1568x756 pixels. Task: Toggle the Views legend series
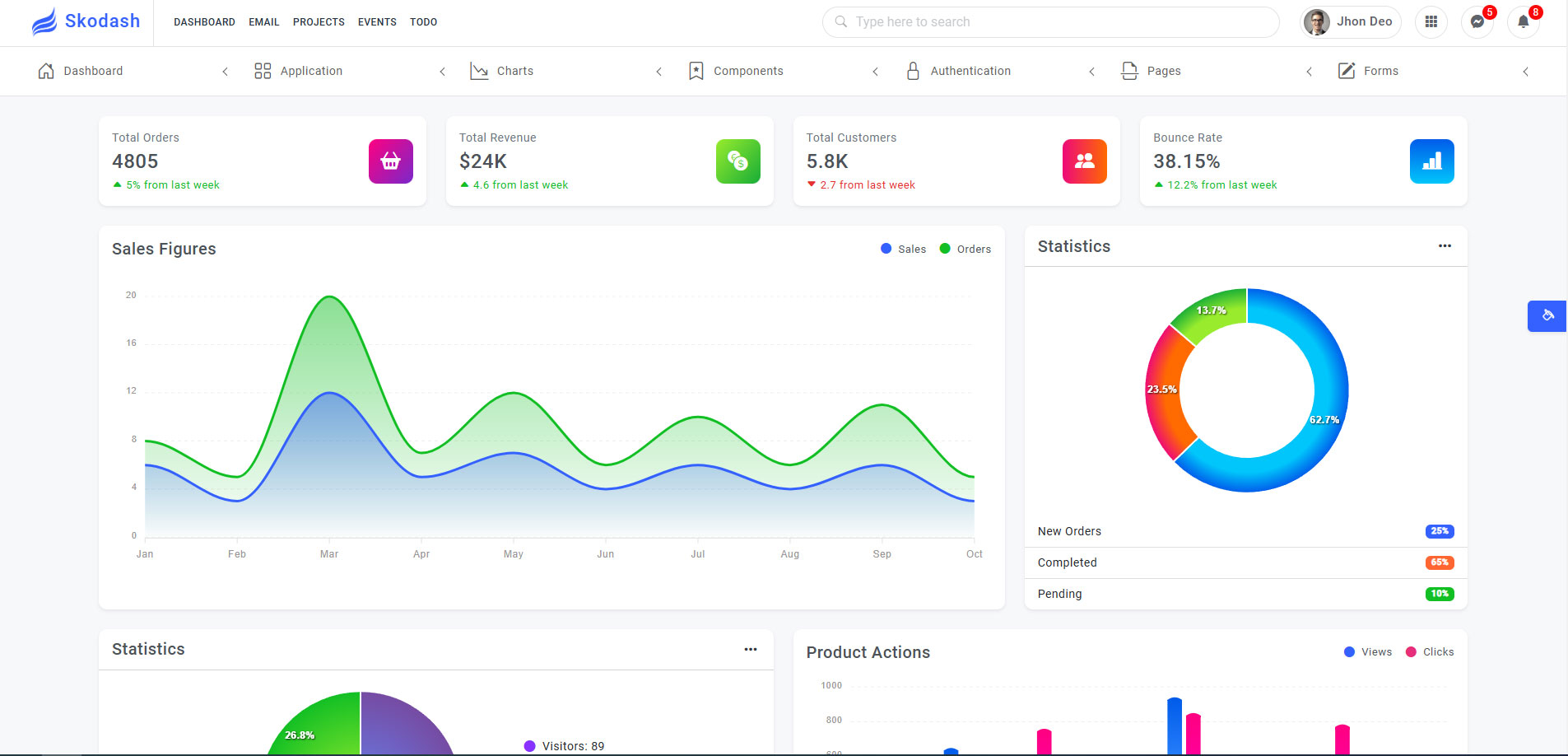point(1368,651)
